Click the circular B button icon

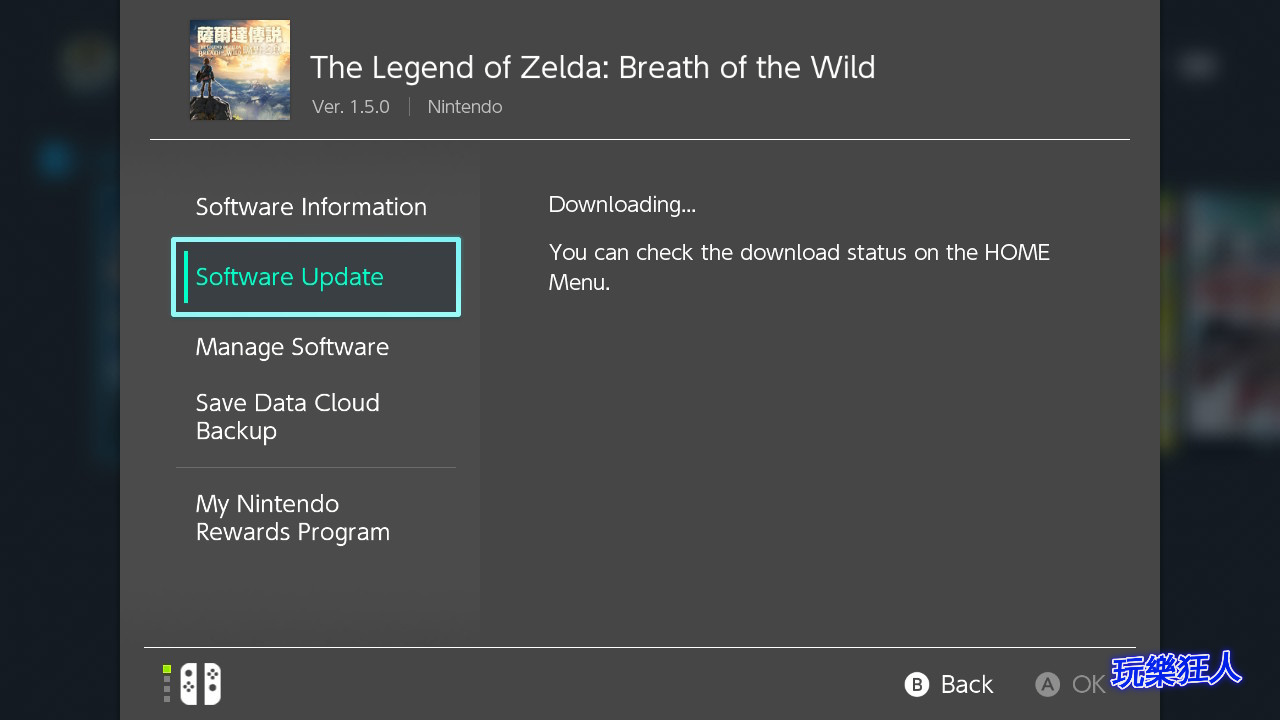917,684
